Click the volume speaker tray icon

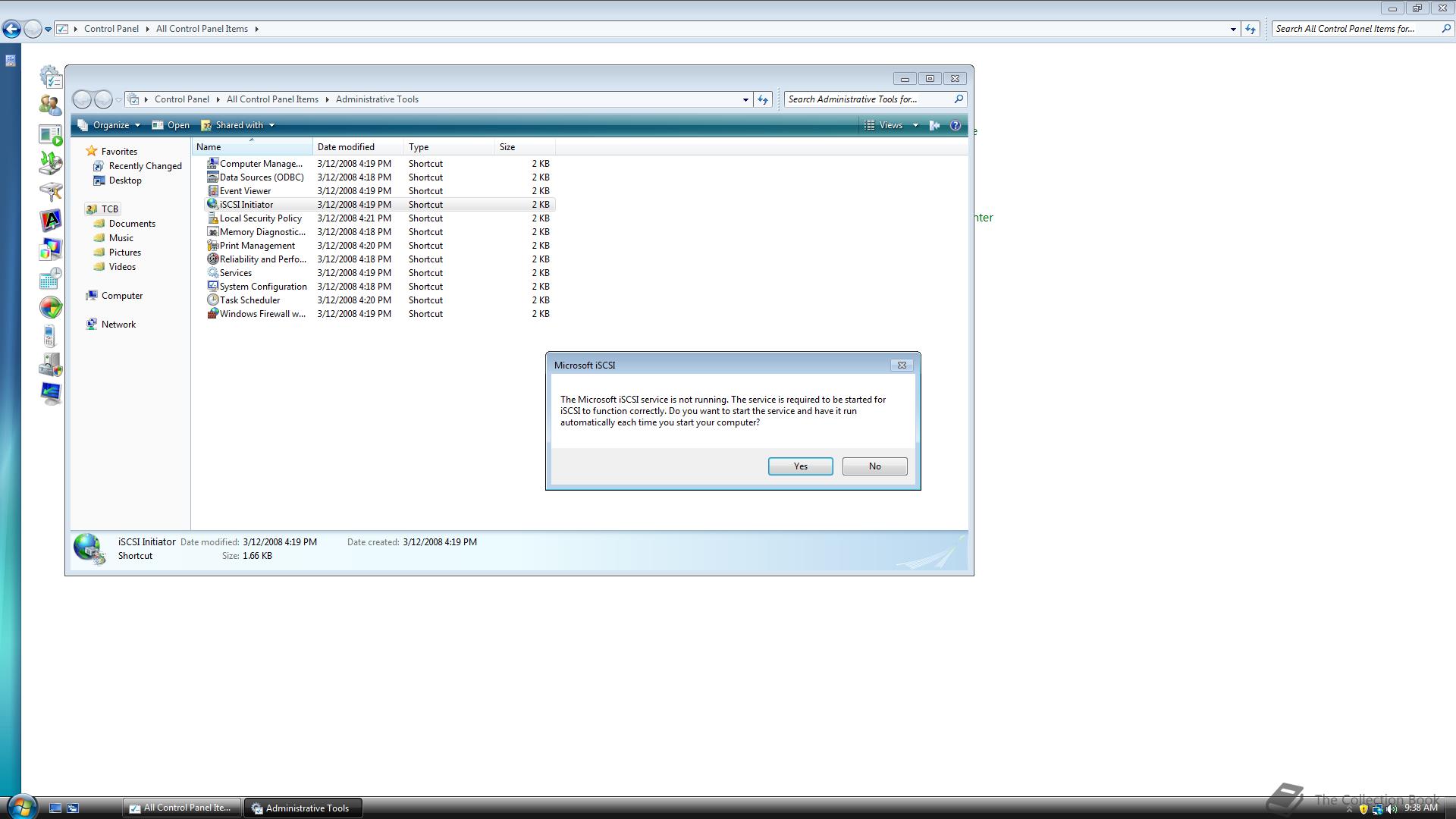tap(1392, 809)
